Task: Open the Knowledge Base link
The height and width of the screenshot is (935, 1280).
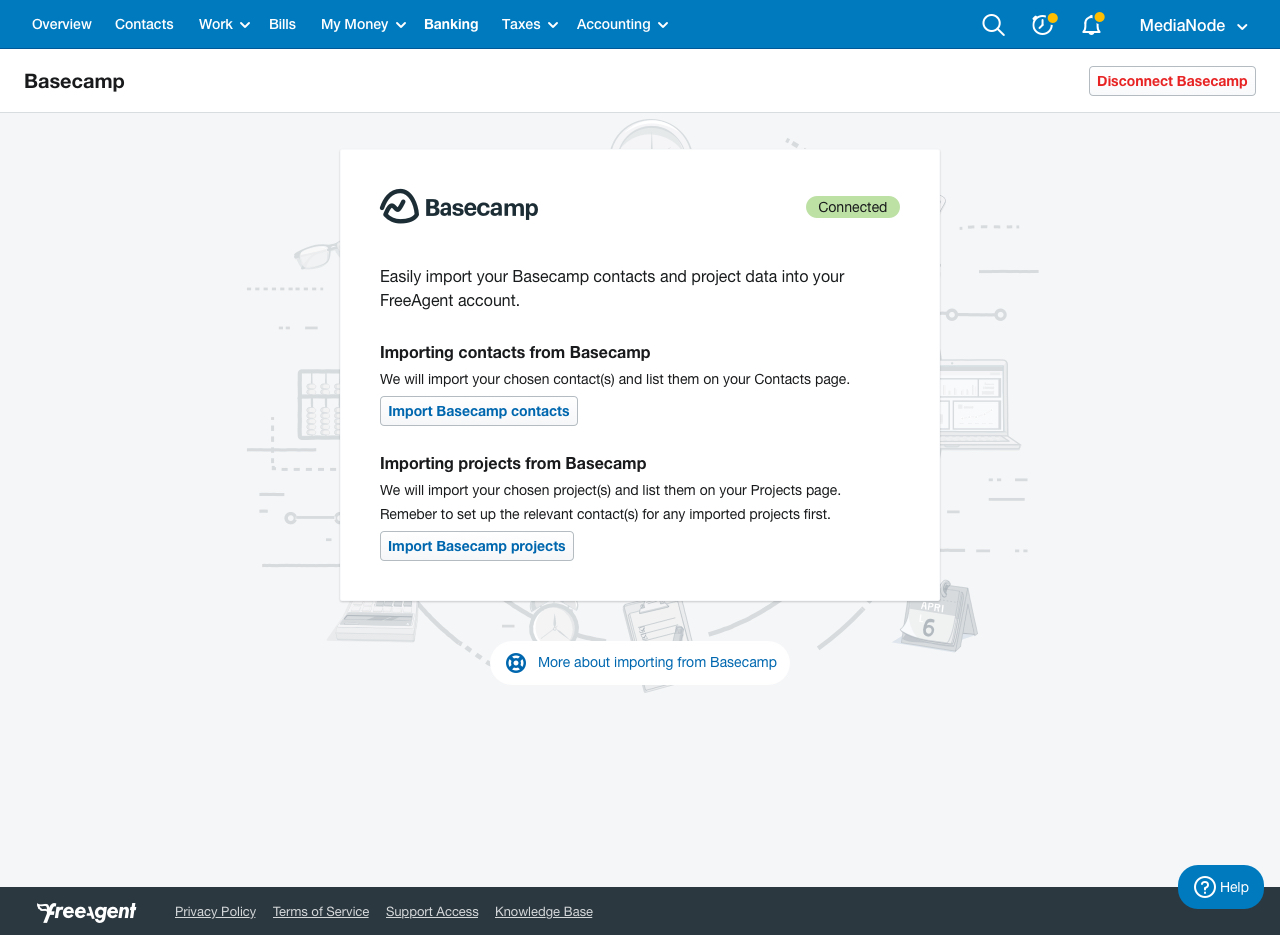Action: pos(543,911)
